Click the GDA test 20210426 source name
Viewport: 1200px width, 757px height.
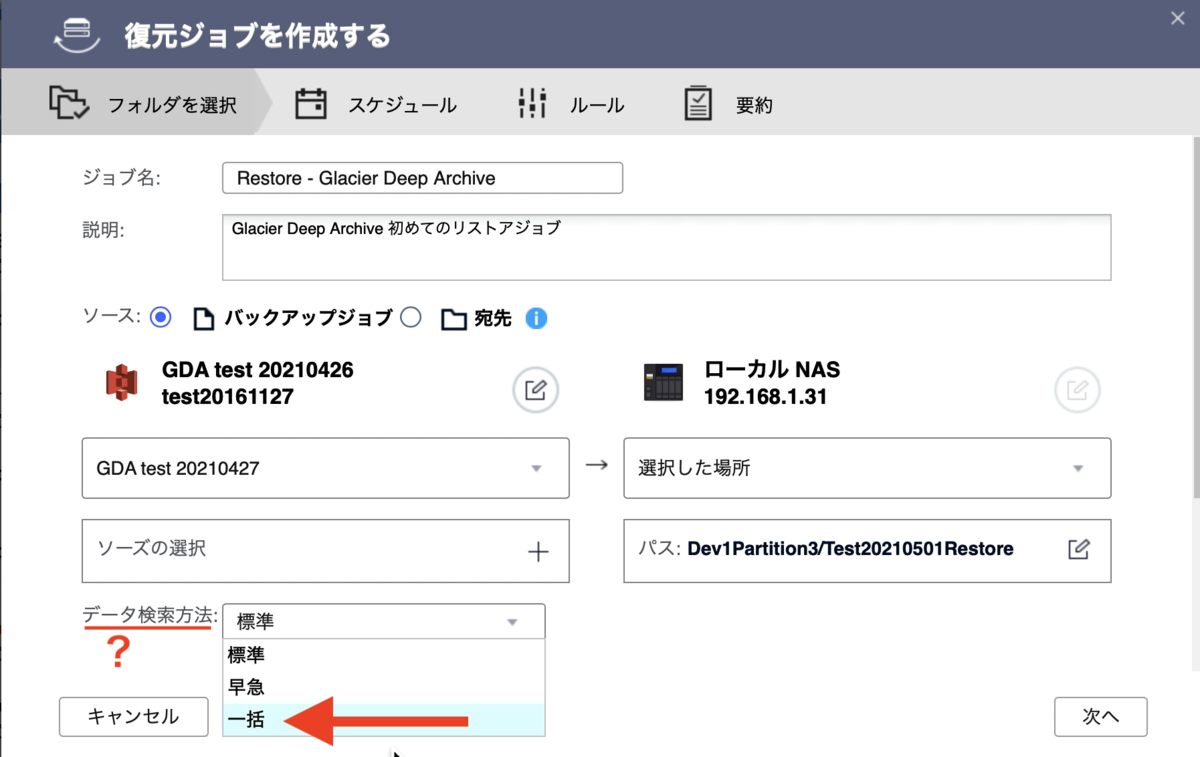(x=257, y=370)
